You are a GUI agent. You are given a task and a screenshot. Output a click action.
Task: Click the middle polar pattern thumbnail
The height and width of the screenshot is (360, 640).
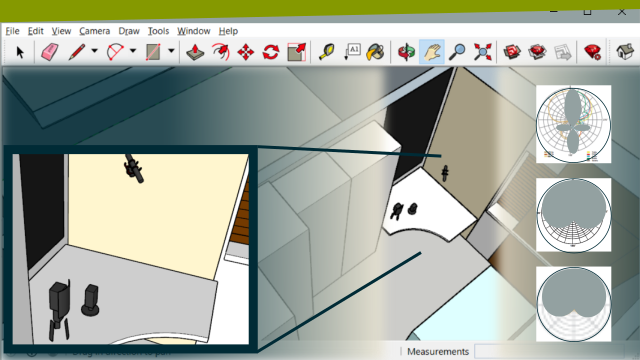[573, 215]
